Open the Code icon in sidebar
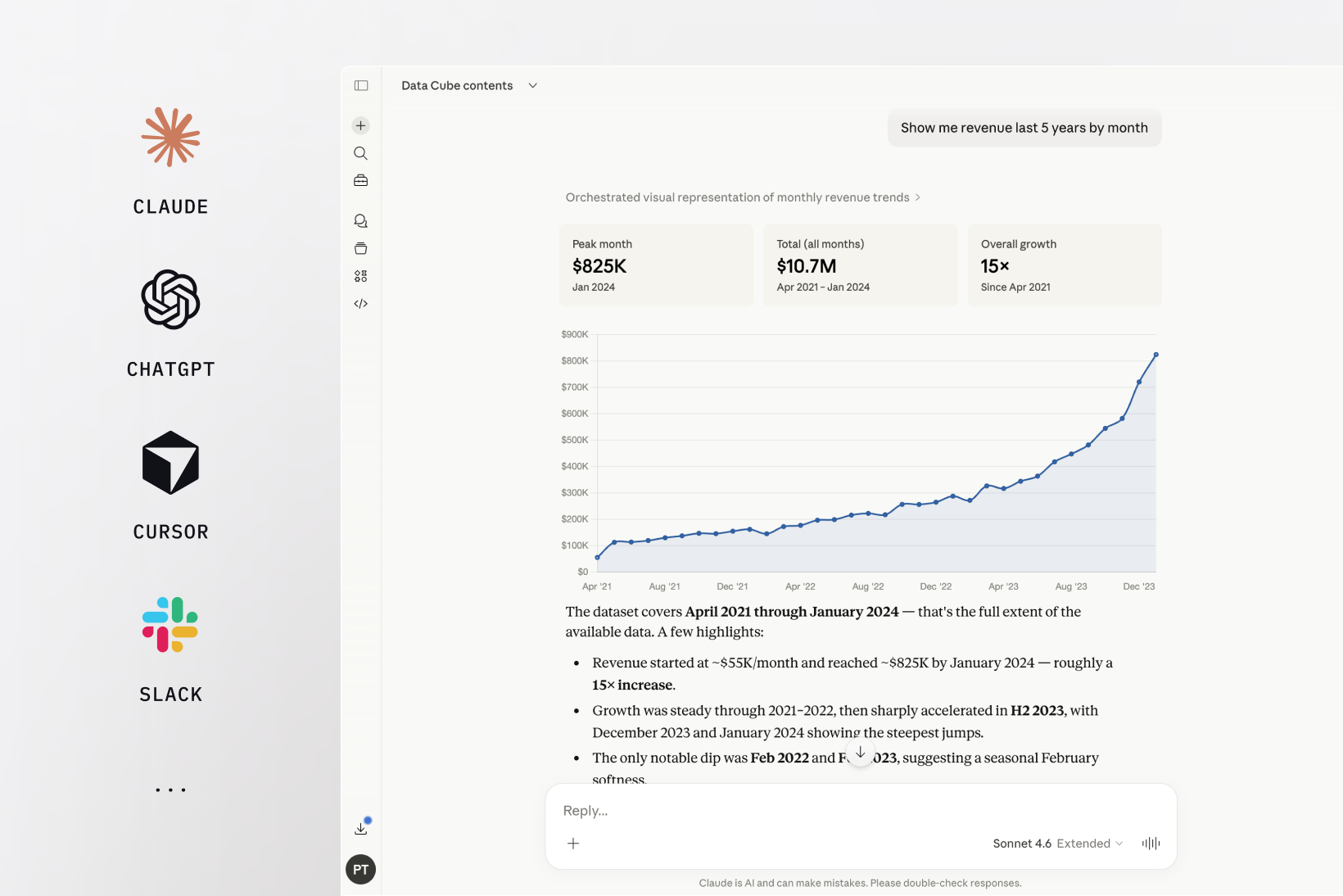This screenshot has height=896, width=1343. pyautogui.click(x=360, y=304)
